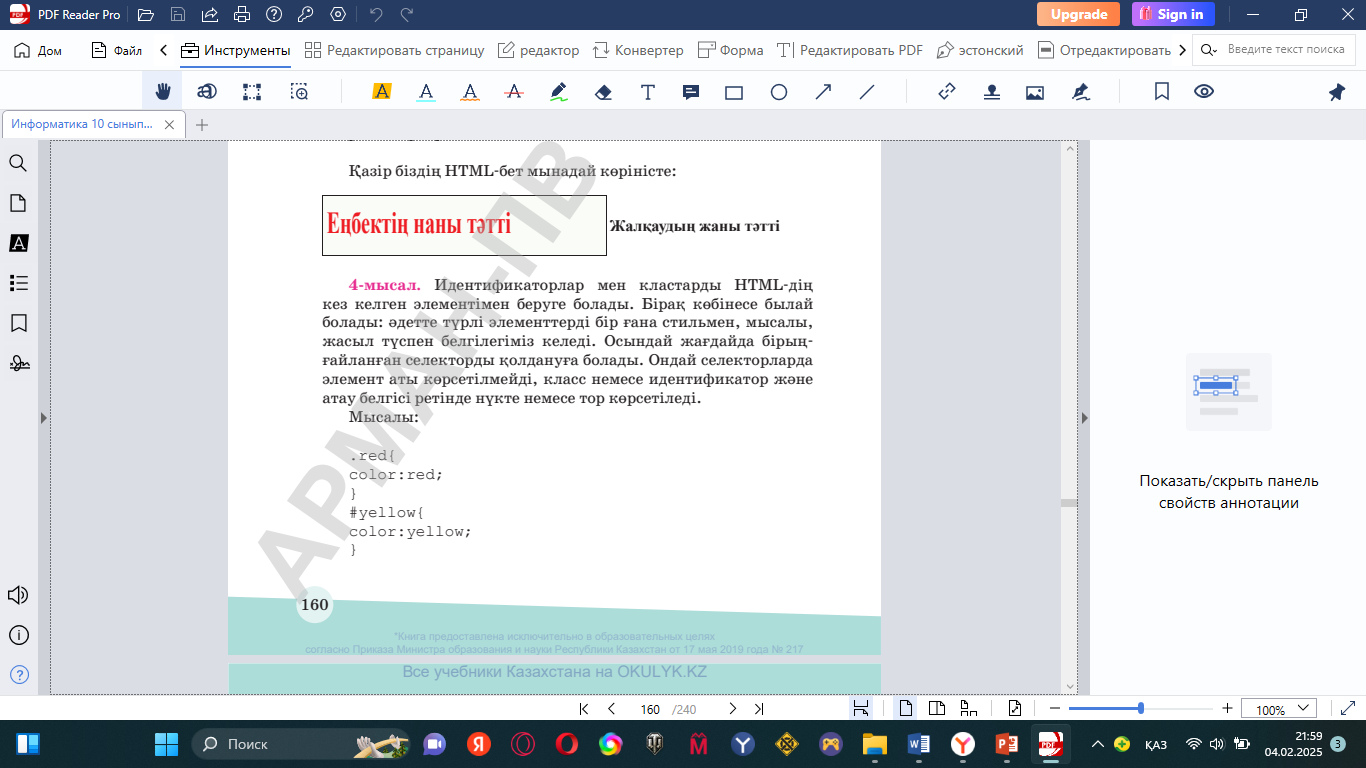Open the Bookmarks panel in left sidebar
1366x768 pixels.
tap(18, 323)
